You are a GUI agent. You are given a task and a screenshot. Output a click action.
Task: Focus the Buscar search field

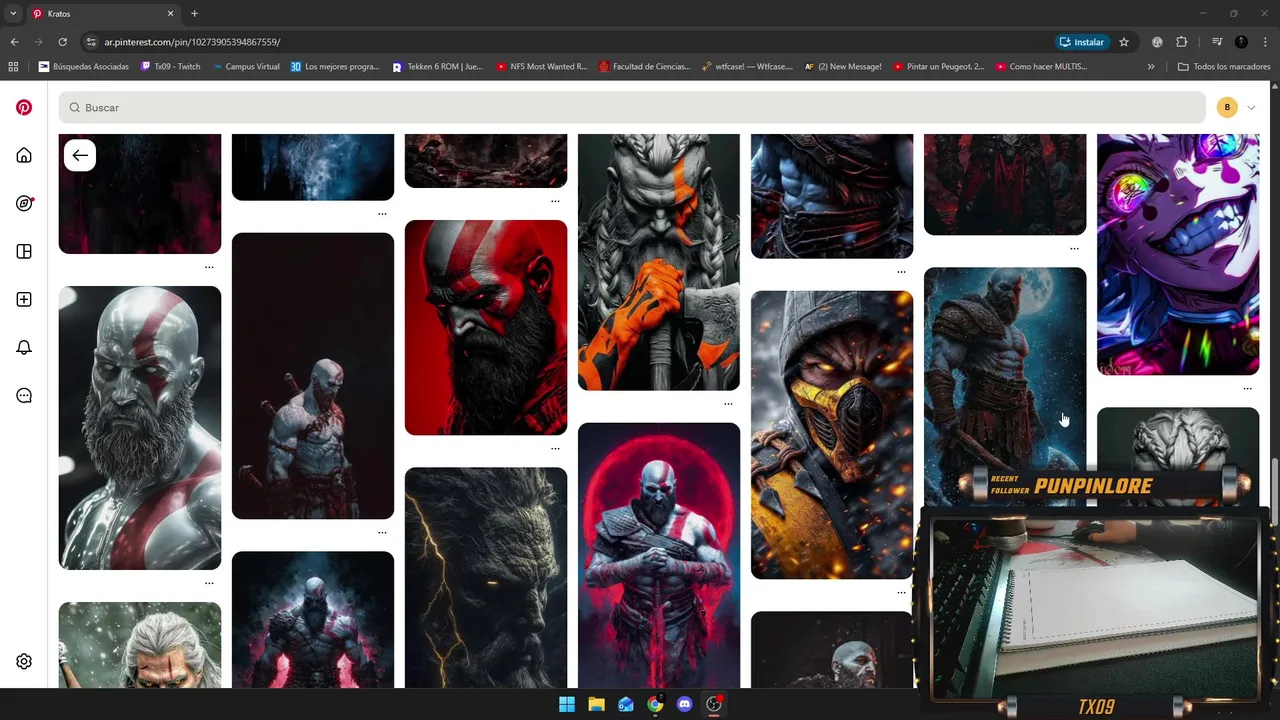point(632,107)
